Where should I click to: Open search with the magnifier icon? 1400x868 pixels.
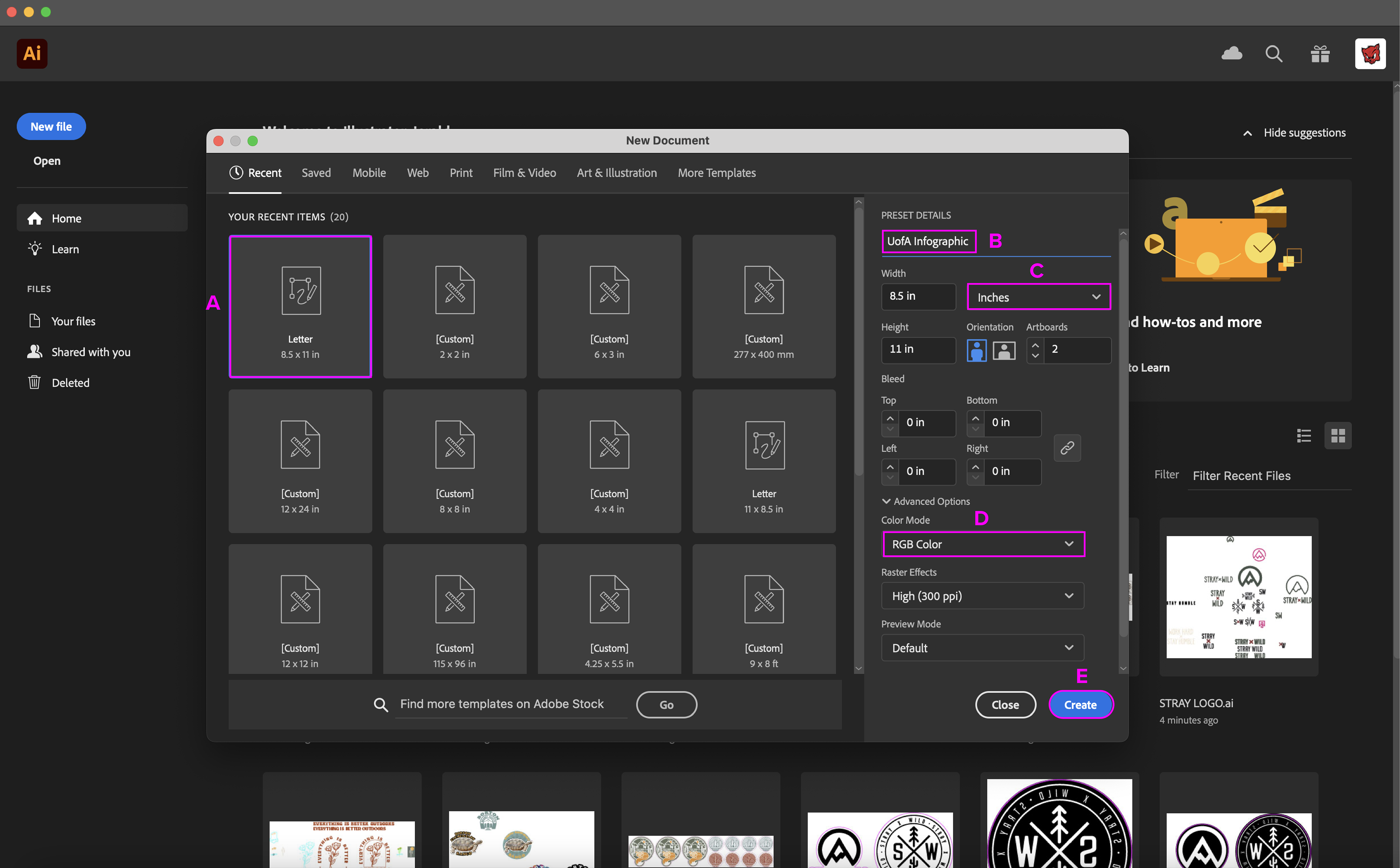tap(1274, 54)
